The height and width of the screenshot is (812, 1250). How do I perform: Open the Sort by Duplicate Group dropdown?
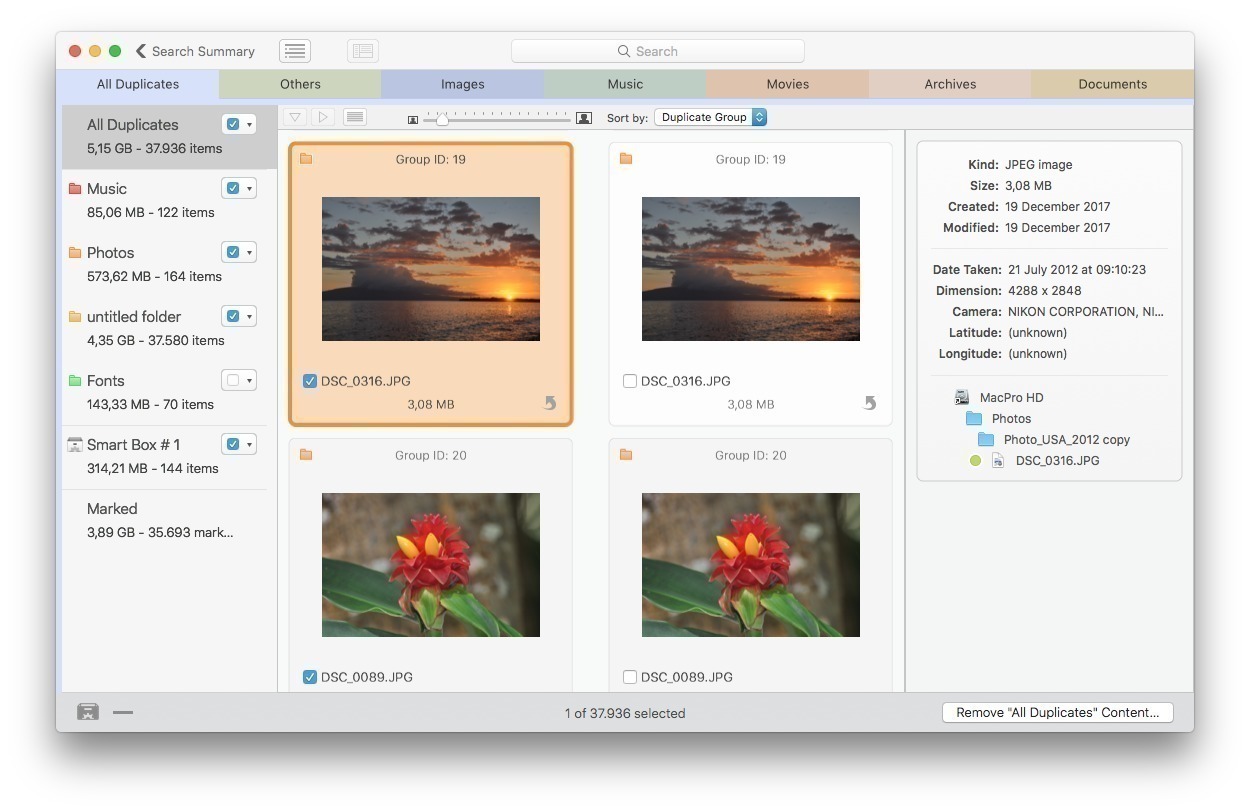tap(710, 117)
